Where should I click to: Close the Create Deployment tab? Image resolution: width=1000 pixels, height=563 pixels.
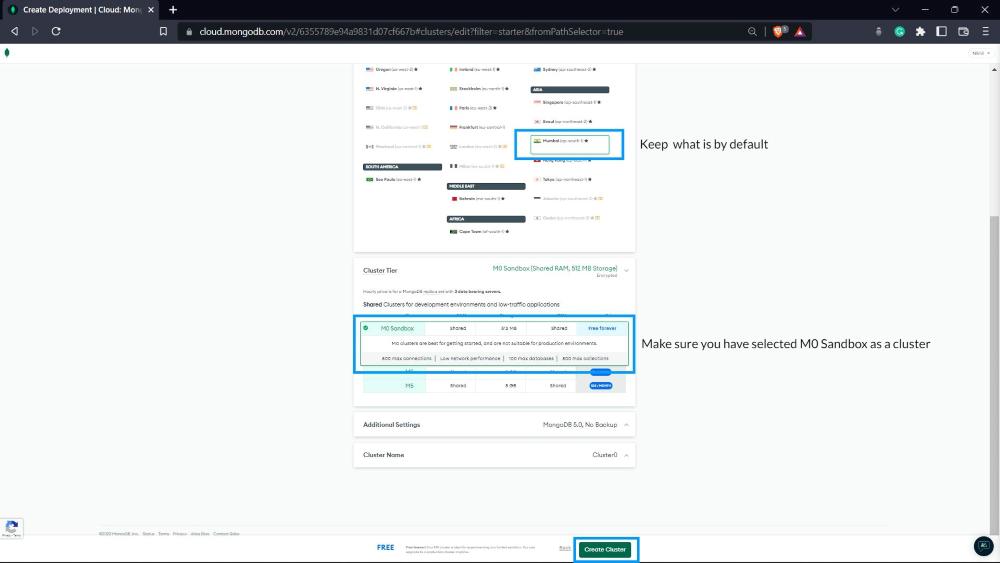151,10
